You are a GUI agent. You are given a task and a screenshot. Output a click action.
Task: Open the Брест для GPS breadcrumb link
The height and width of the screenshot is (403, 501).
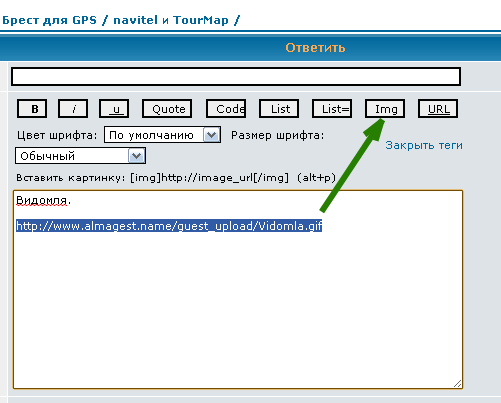point(49,20)
